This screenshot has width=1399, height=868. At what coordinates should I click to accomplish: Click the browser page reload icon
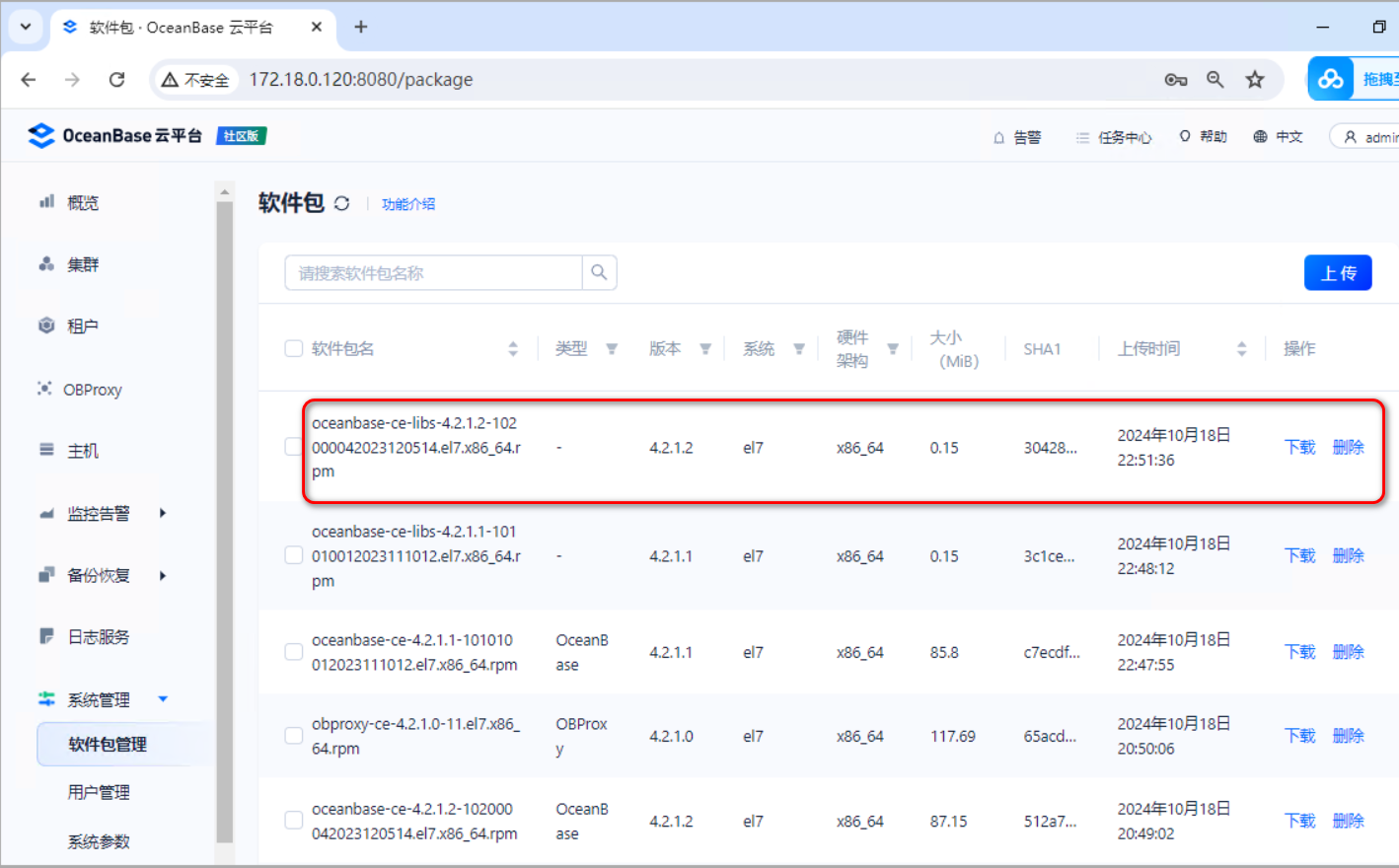tap(116, 80)
